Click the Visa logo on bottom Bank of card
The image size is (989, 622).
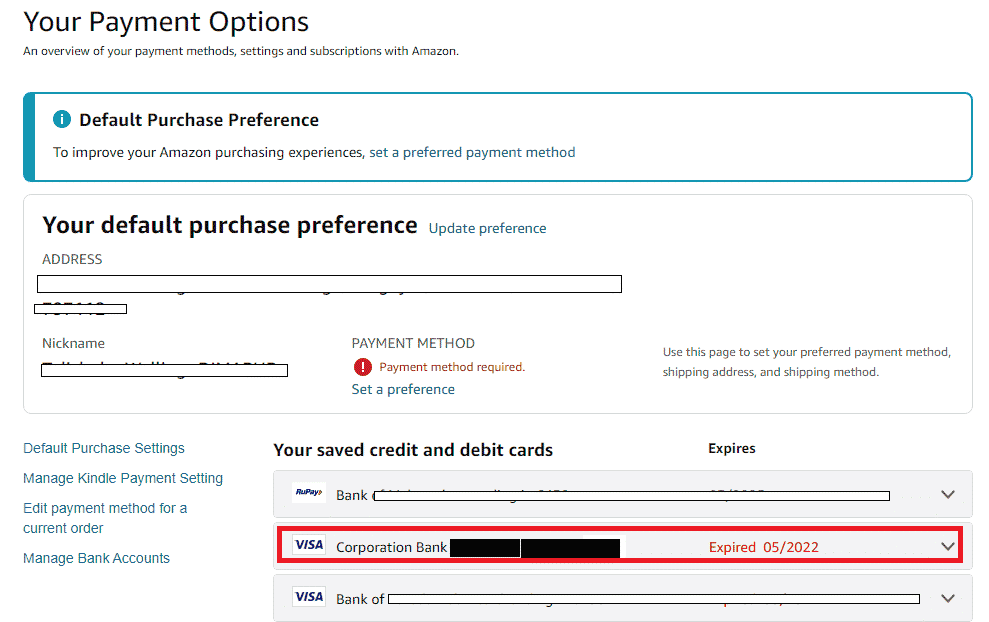(309, 597)
